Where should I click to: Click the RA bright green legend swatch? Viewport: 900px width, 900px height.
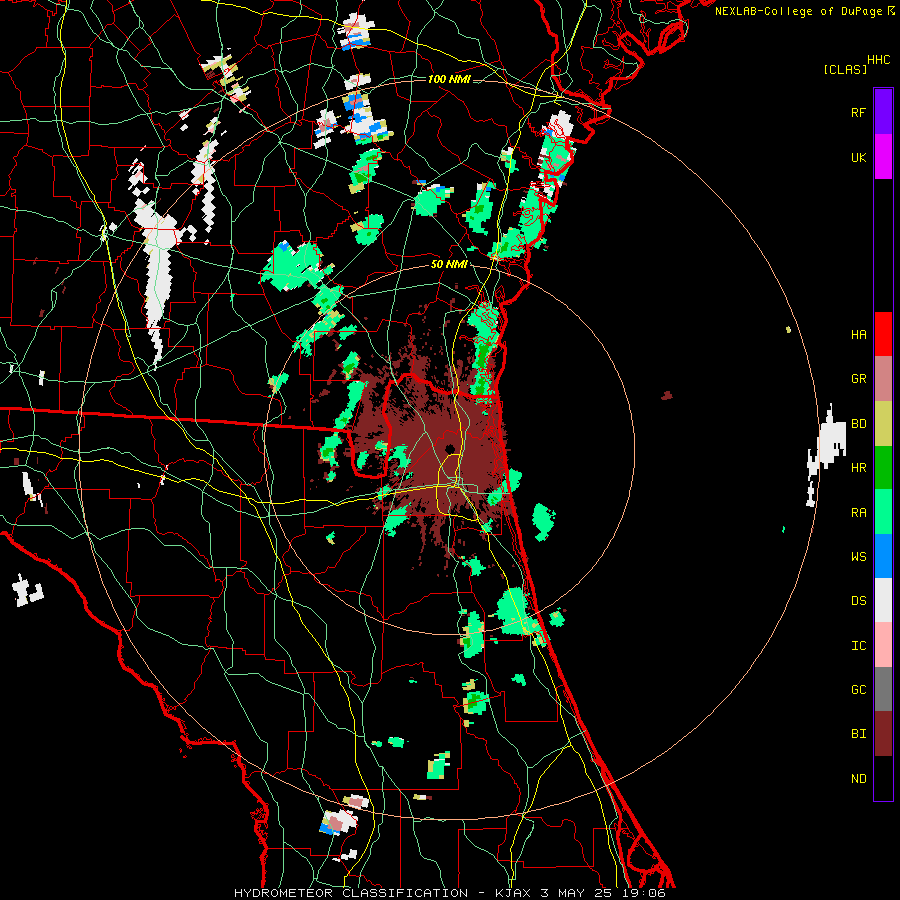pos(883,512)
